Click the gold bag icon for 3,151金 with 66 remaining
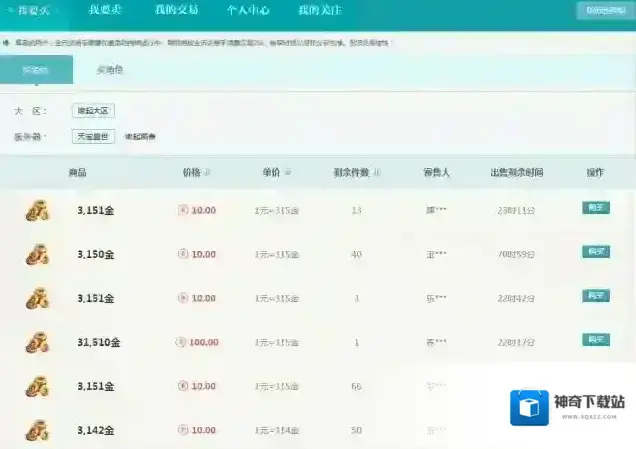Image resolution: width=636 pixels, height=449 pixels. click(x=37, y=386)
